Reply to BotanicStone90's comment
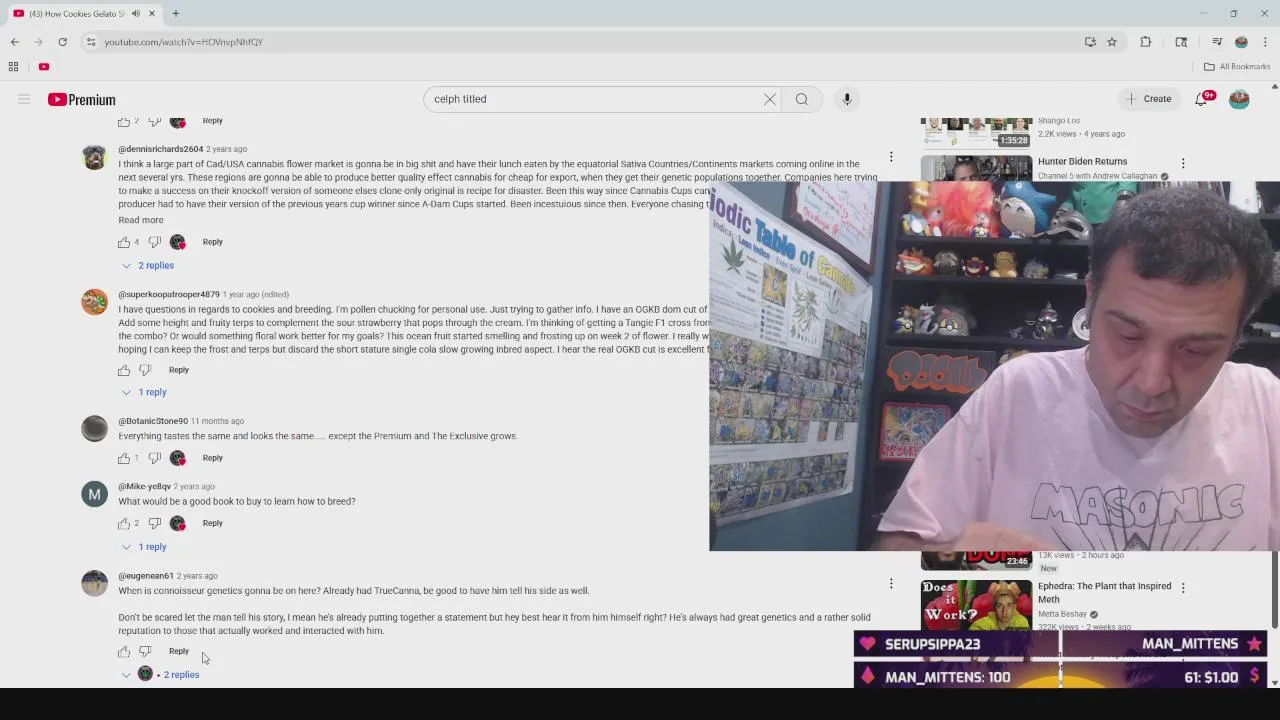This screenshot has width=1280, height=720. [213, 458]
